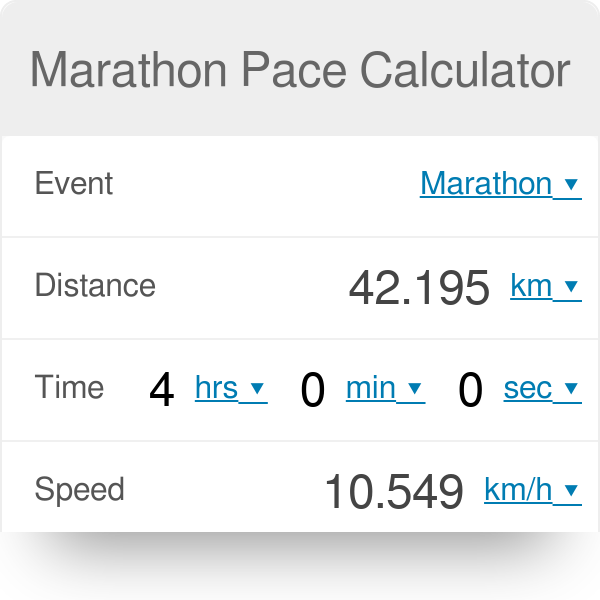
Task: Click the hrs unit link
Action: tap(217, 388)
